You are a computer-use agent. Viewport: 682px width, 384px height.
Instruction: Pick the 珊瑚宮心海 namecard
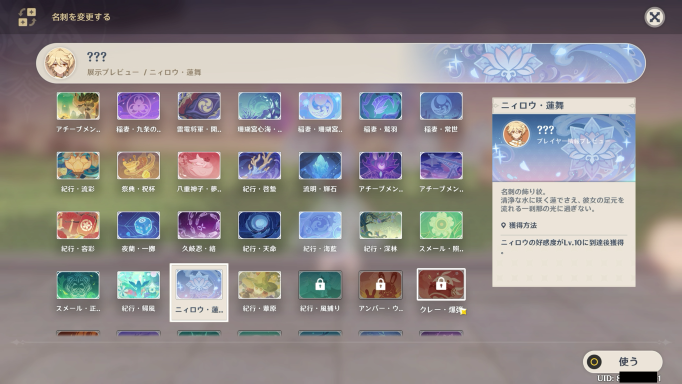(x=259, y=106)
